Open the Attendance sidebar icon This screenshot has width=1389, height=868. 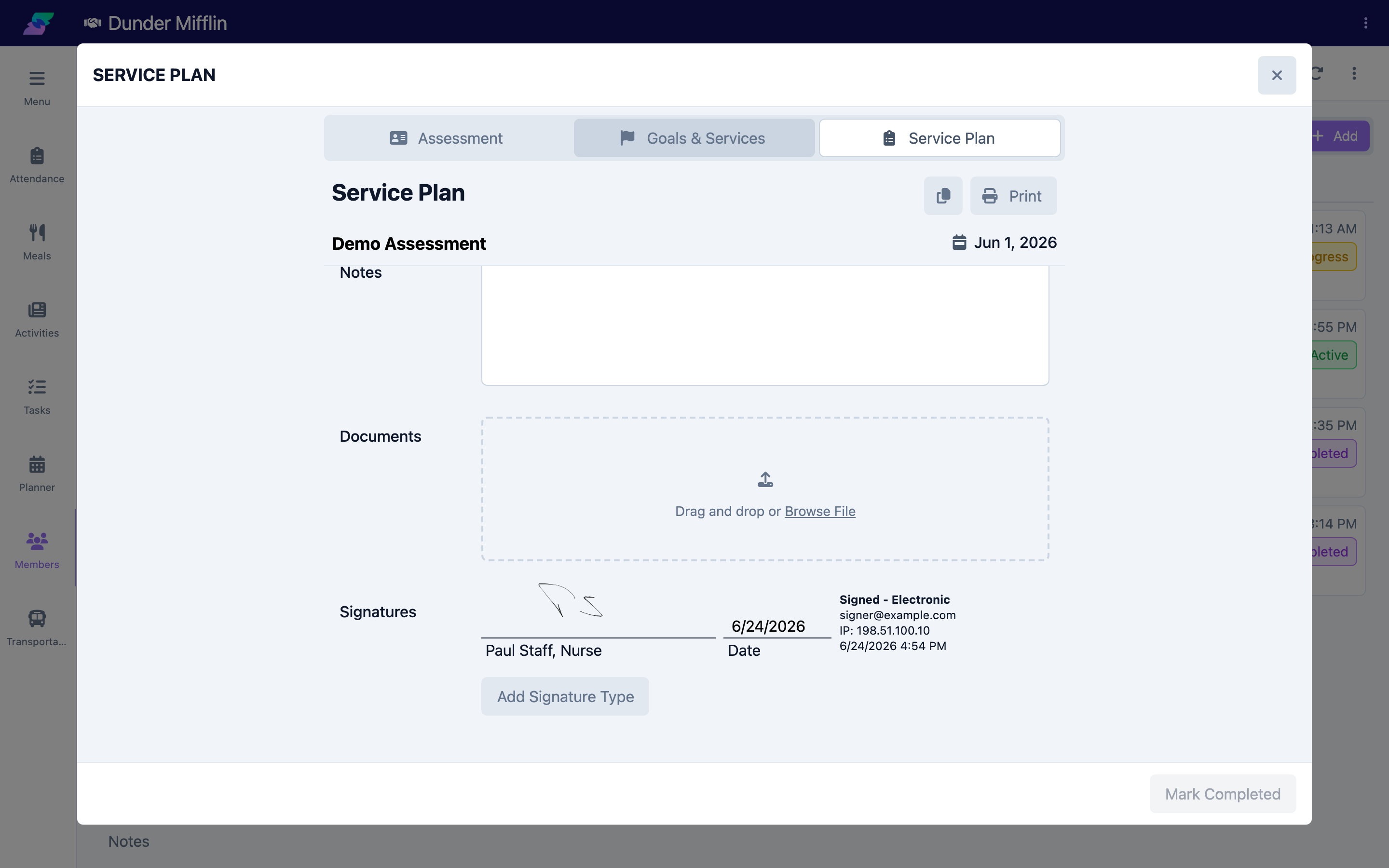click(x=37, y=156)
